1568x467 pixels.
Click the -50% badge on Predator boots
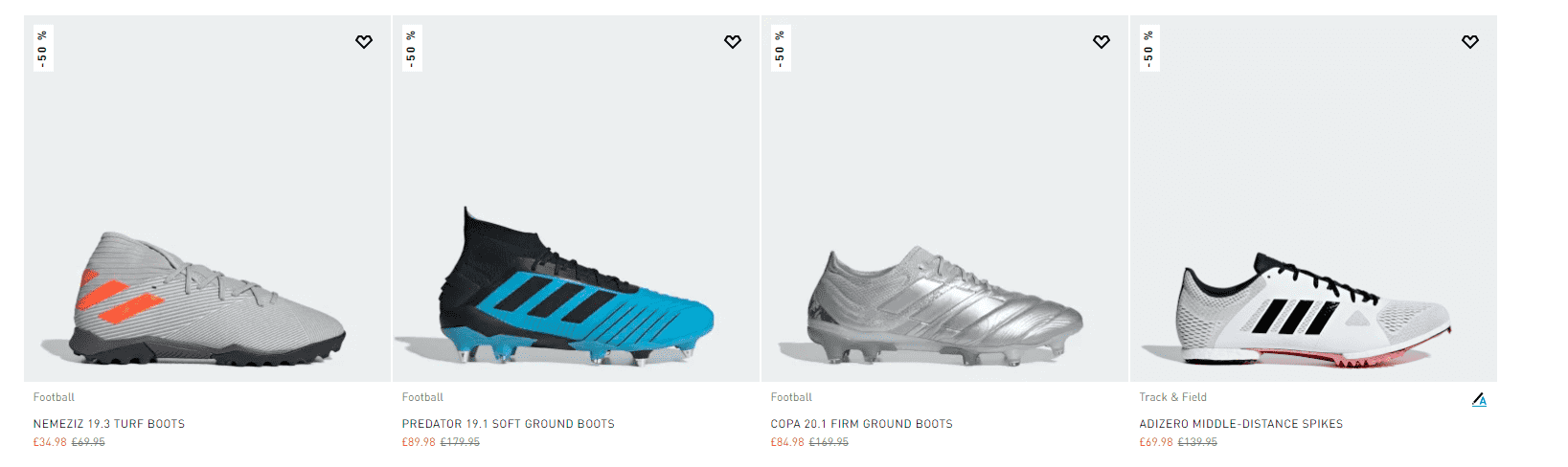point(412,48)
